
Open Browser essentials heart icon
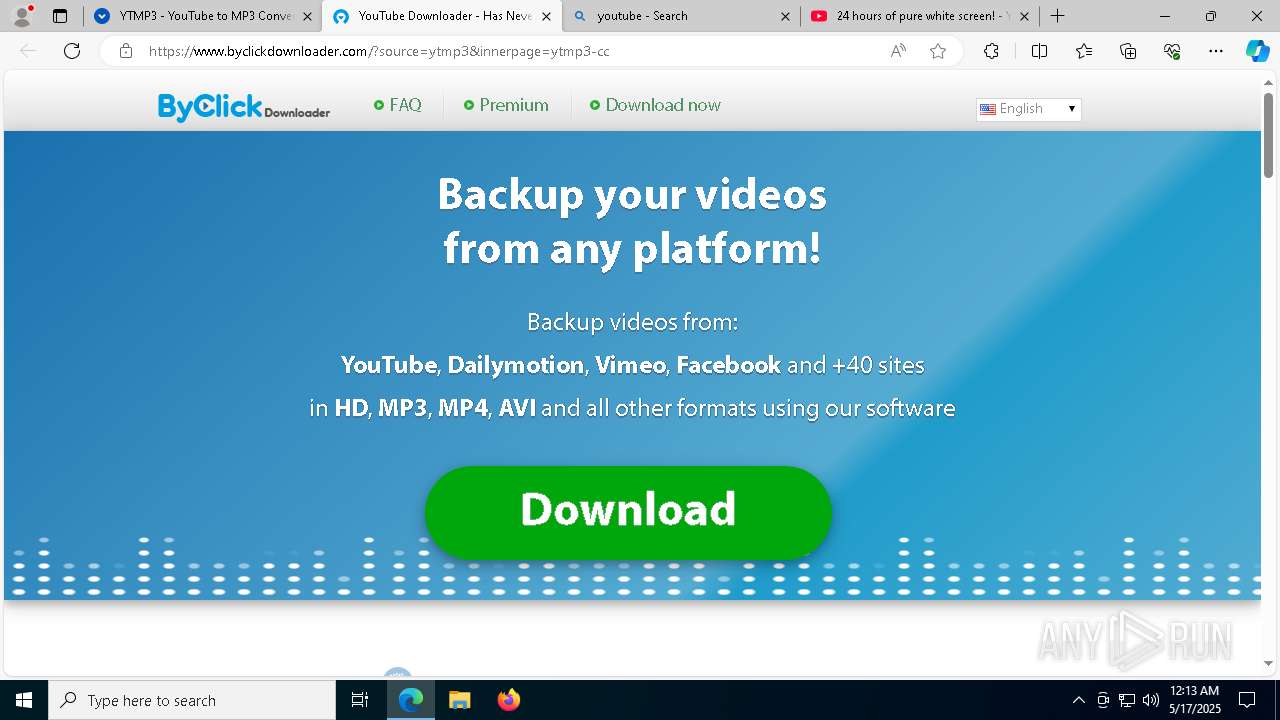point(1172,51)
